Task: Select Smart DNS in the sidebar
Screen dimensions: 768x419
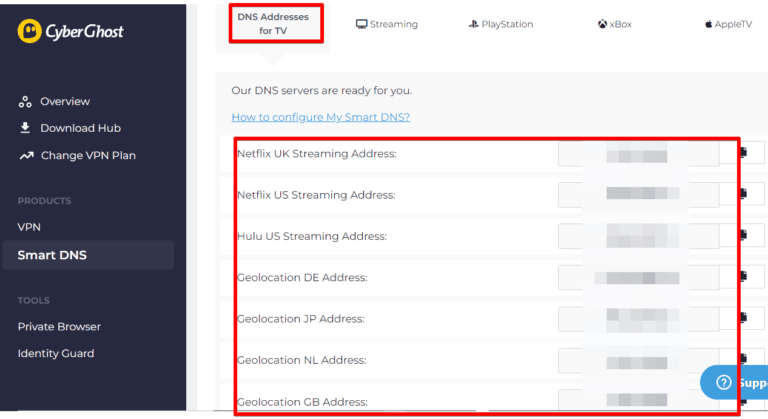Action: point(52,255)
